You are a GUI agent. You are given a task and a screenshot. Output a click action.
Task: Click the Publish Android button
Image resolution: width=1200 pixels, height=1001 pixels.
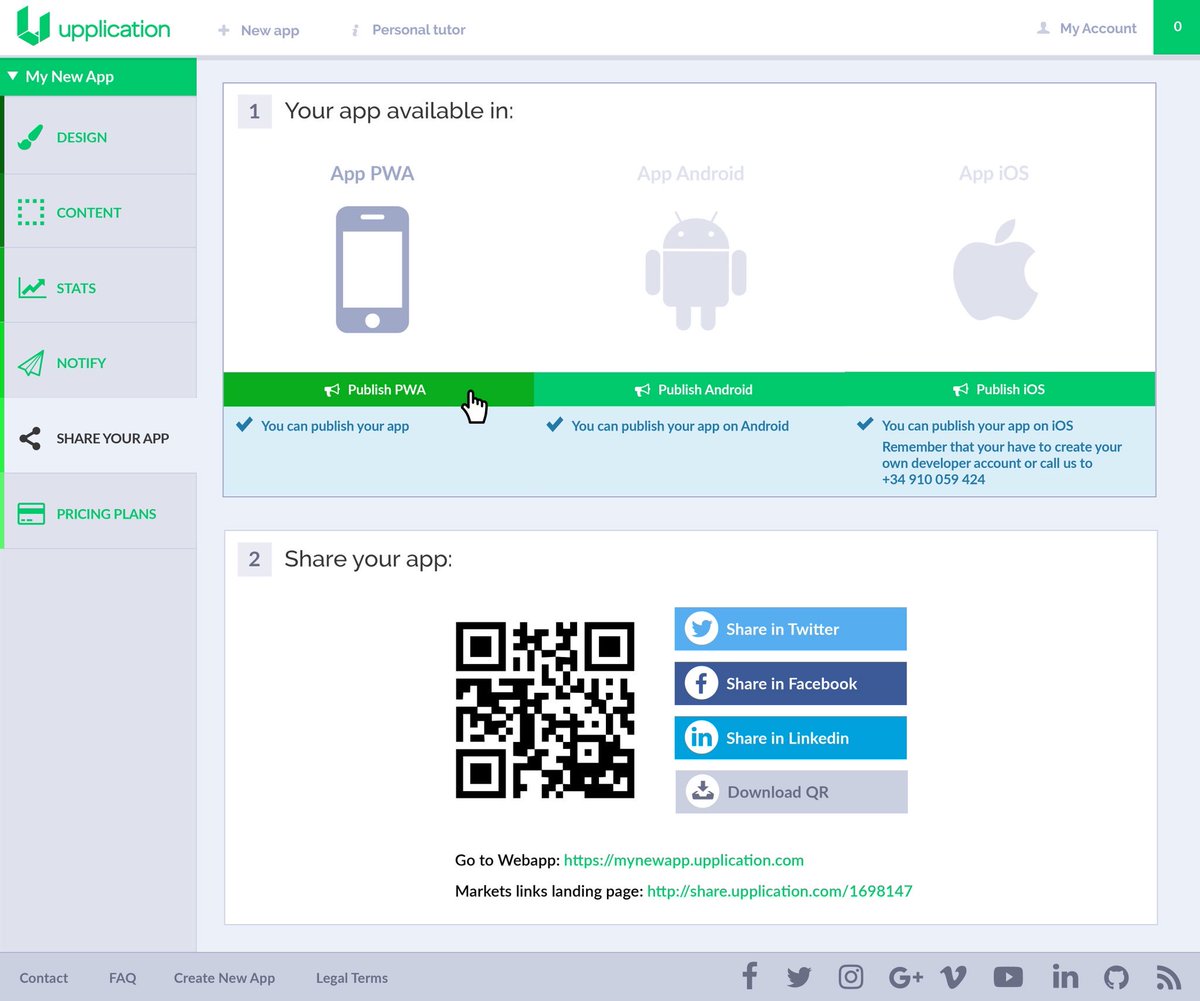pos(689,389)
